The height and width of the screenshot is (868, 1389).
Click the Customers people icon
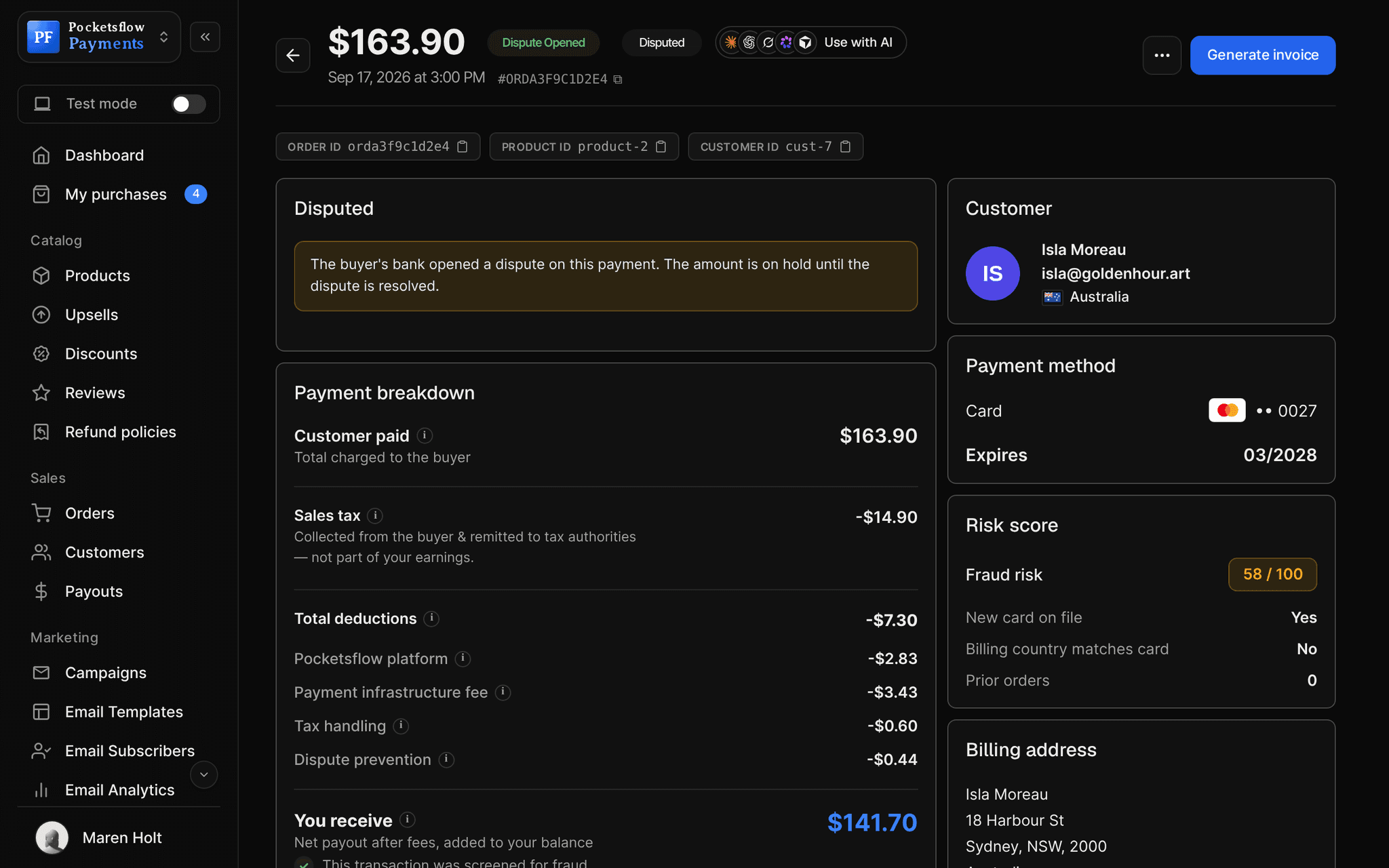[41, 553]
